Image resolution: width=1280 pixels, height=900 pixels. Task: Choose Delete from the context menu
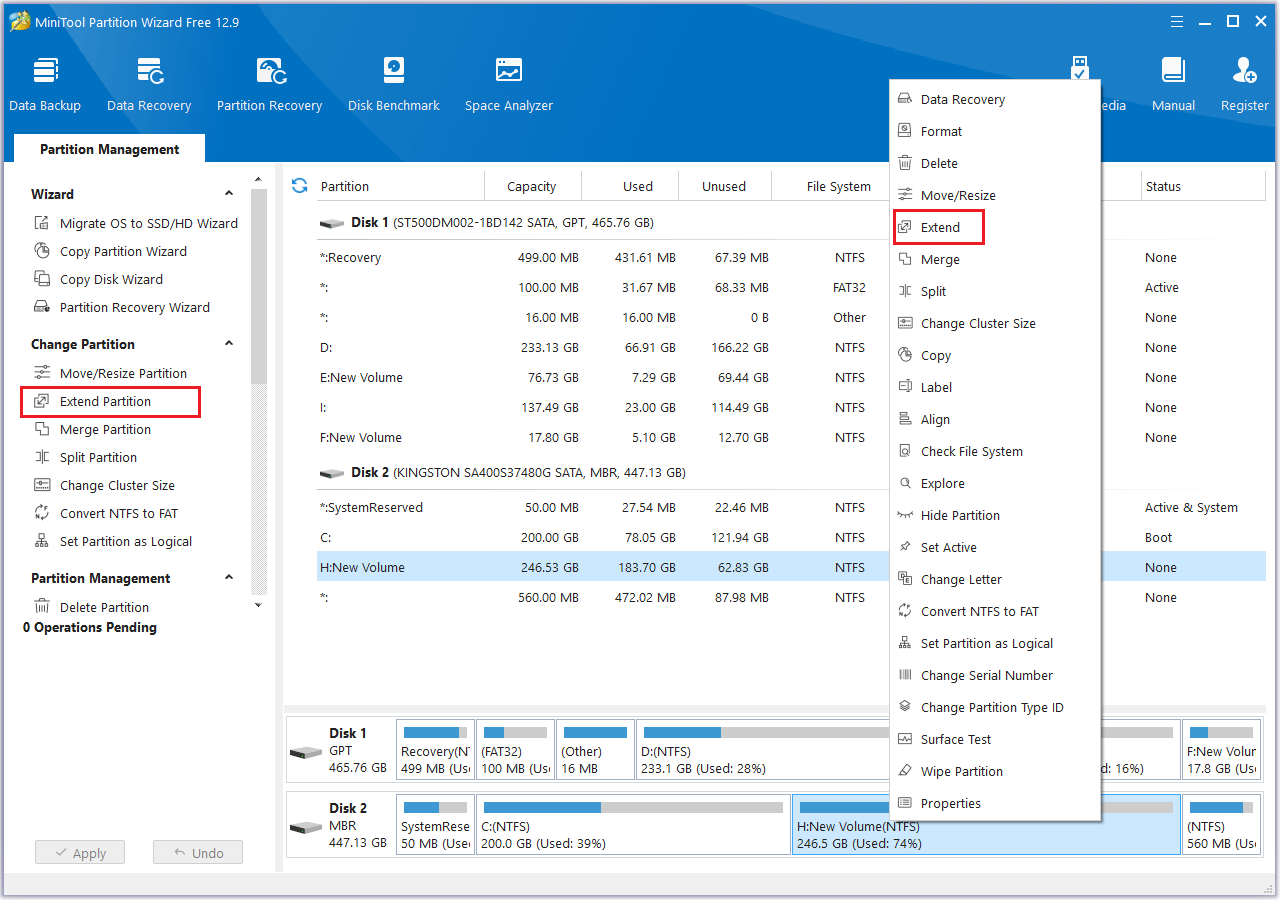pyautogui.click(x=995, y=163)
